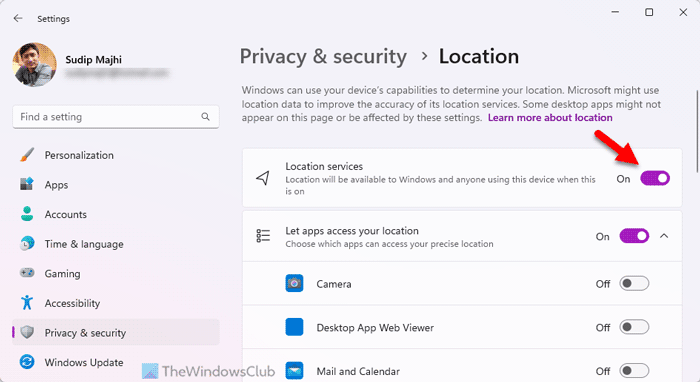
Task: Focus the Find a setting field
Action: point(116,117)
